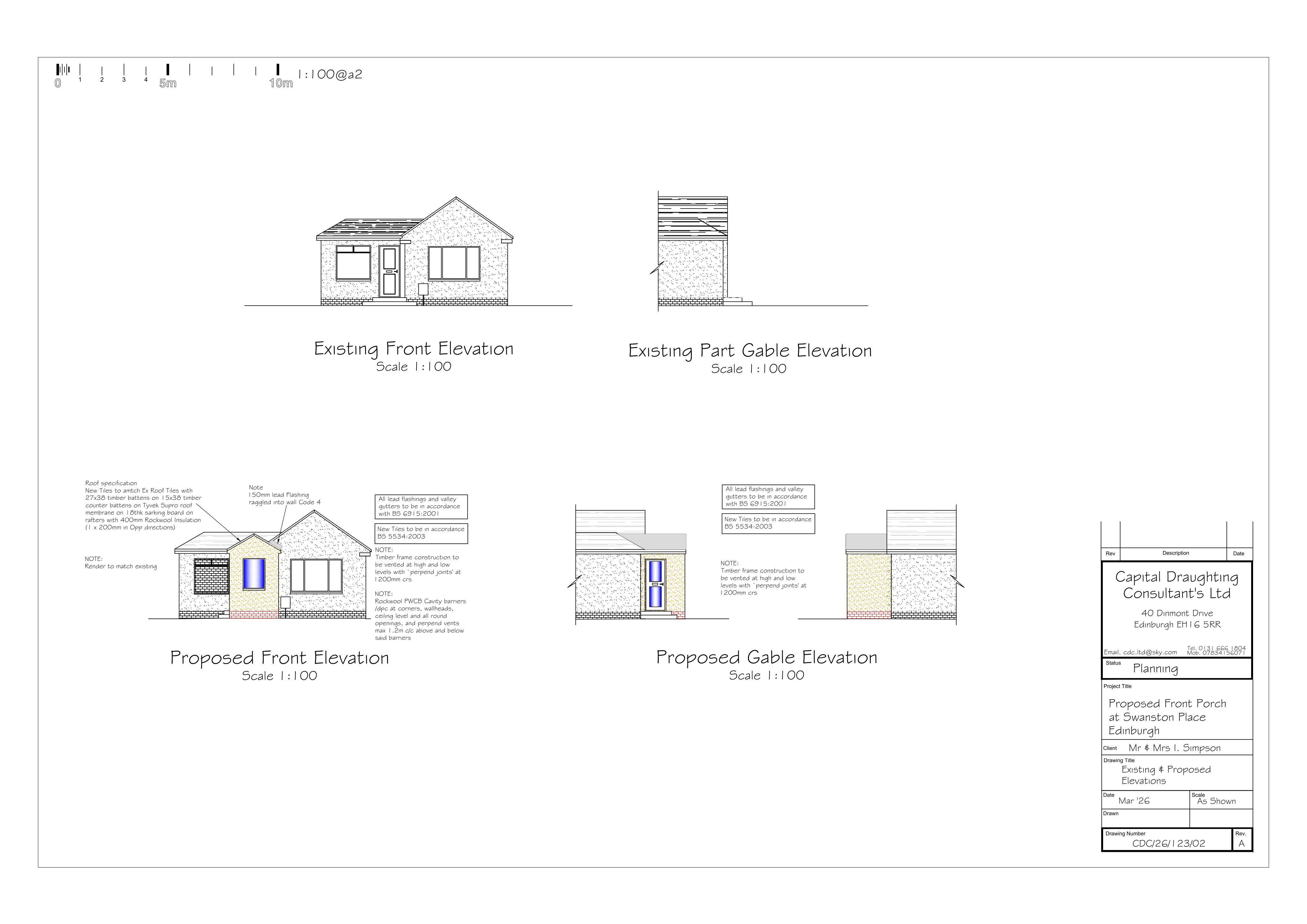1307x924 pixels.
Task: Click the Mar '26 date field
Action: pos(1133,801)
